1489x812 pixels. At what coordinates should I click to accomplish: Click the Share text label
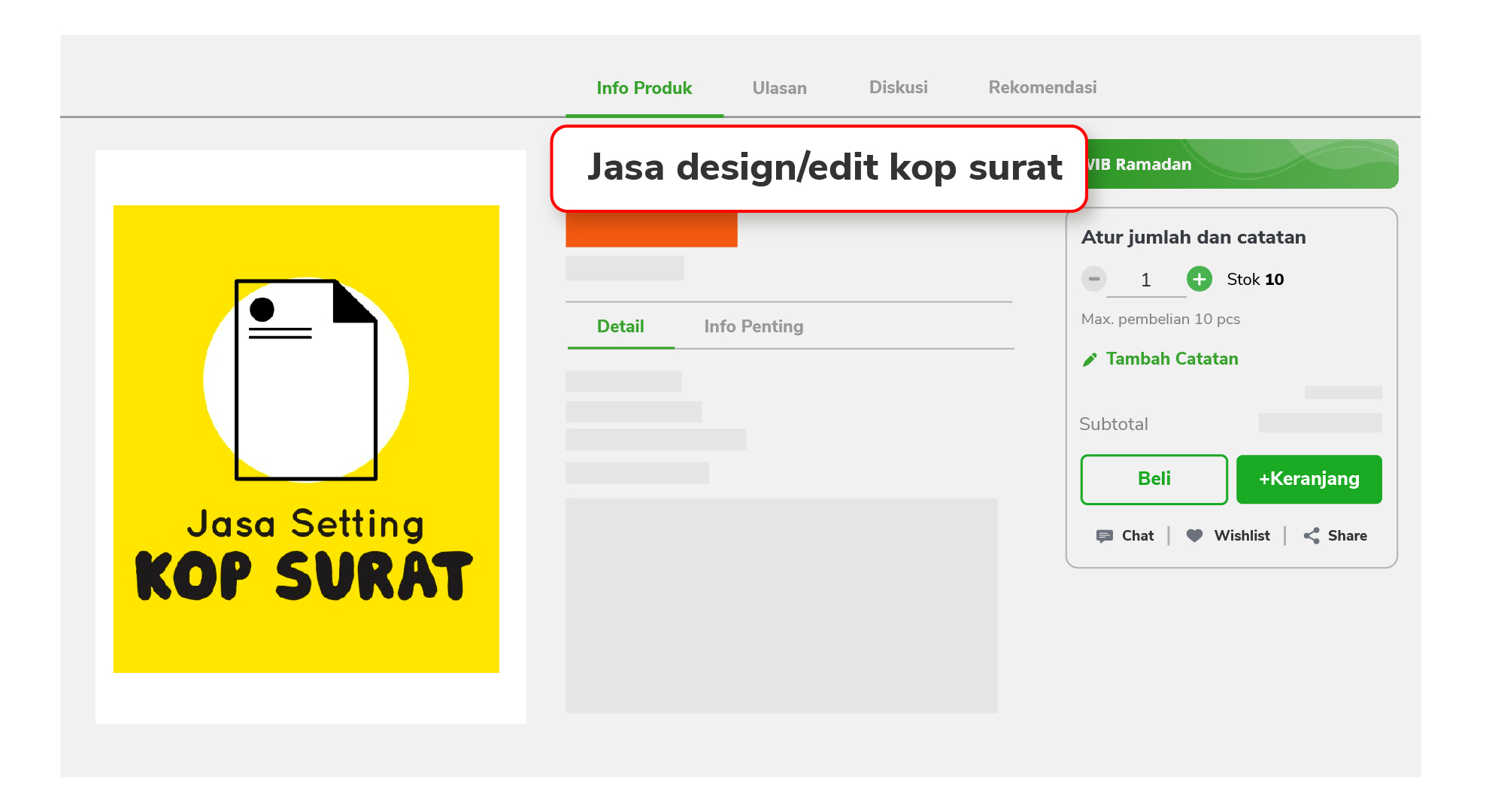(1347, 535)
